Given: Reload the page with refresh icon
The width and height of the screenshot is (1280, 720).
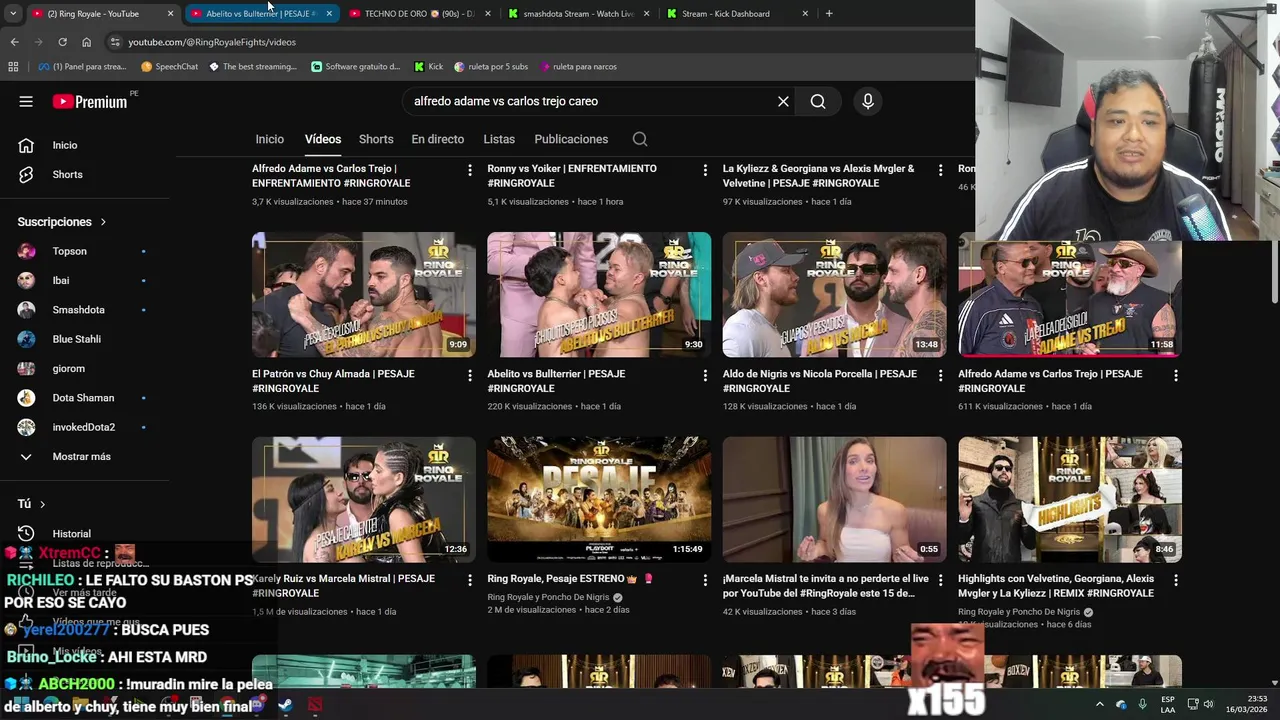Looking at the screenshot, I should (x=62, y=42).
